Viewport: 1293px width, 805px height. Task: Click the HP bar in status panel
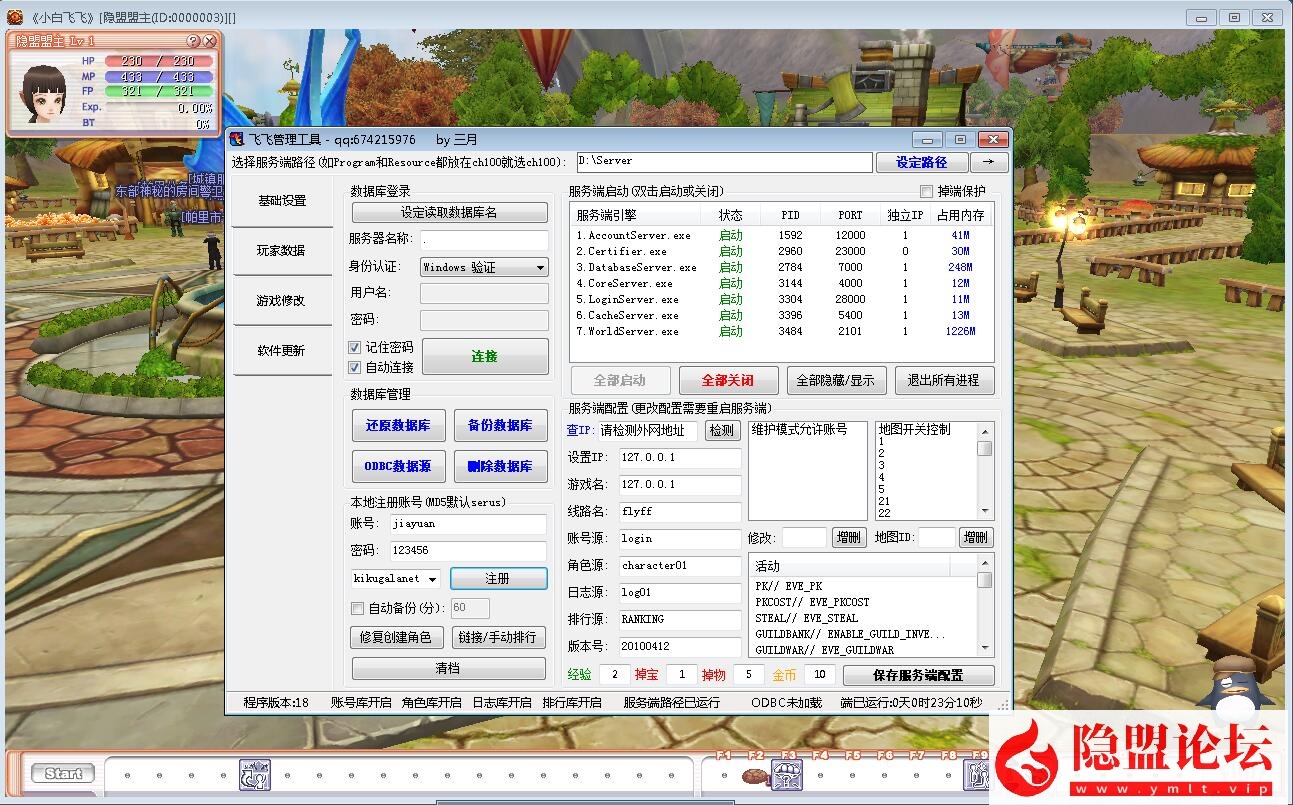pos(158,61)
